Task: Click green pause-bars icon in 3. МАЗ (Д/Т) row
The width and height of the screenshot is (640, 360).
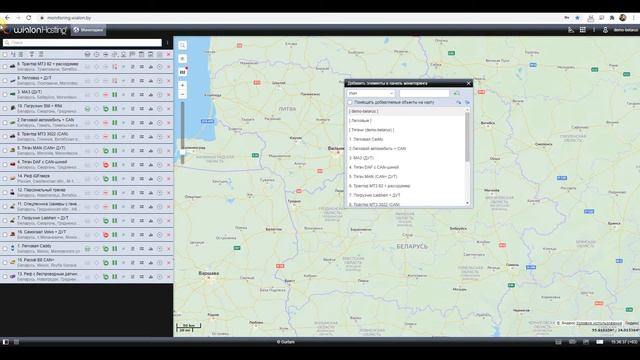Action: (115, 95)
